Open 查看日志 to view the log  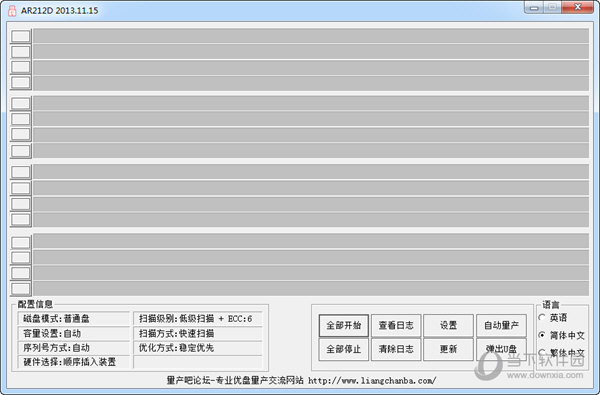click(396, 325)
